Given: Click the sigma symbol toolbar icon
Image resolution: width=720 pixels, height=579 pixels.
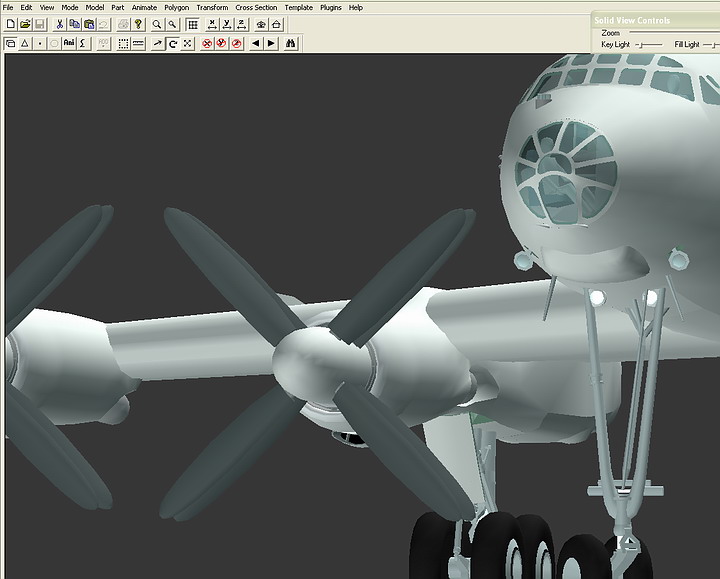Looking at the screenshot, I should 83,44.
